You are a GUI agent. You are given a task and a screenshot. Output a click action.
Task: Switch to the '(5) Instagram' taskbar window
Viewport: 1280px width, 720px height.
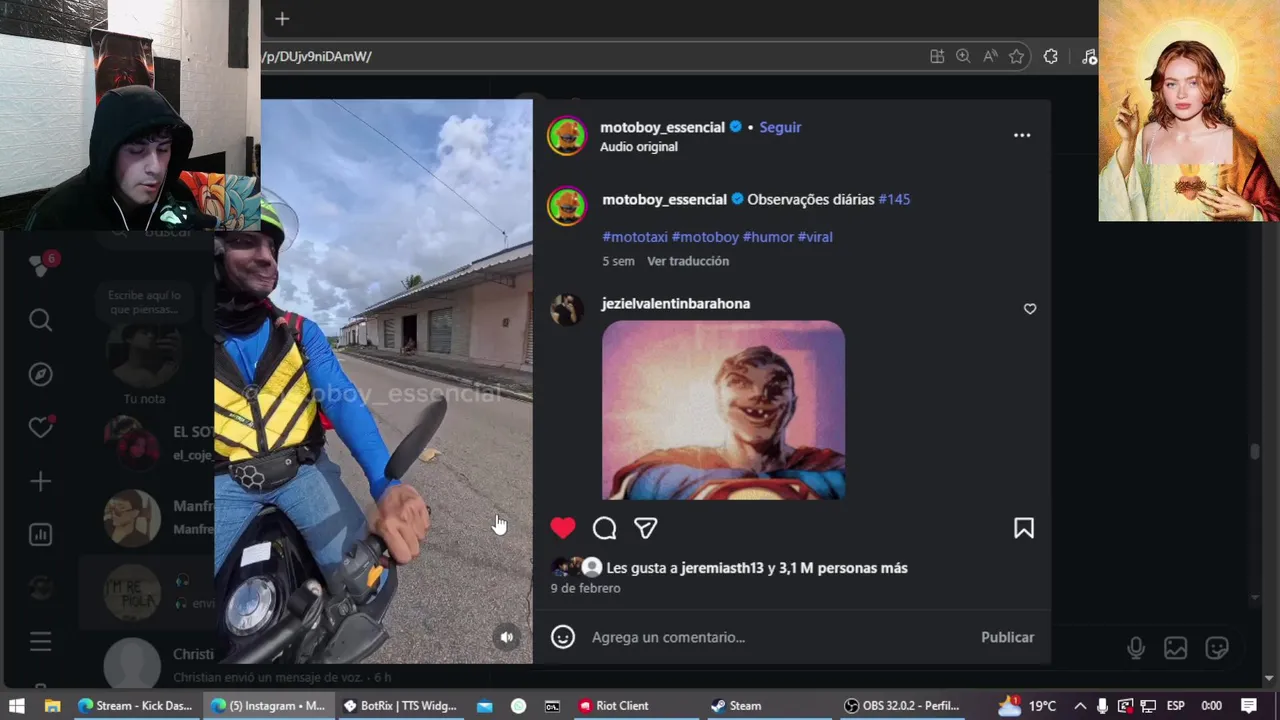[x=268, y=705]
